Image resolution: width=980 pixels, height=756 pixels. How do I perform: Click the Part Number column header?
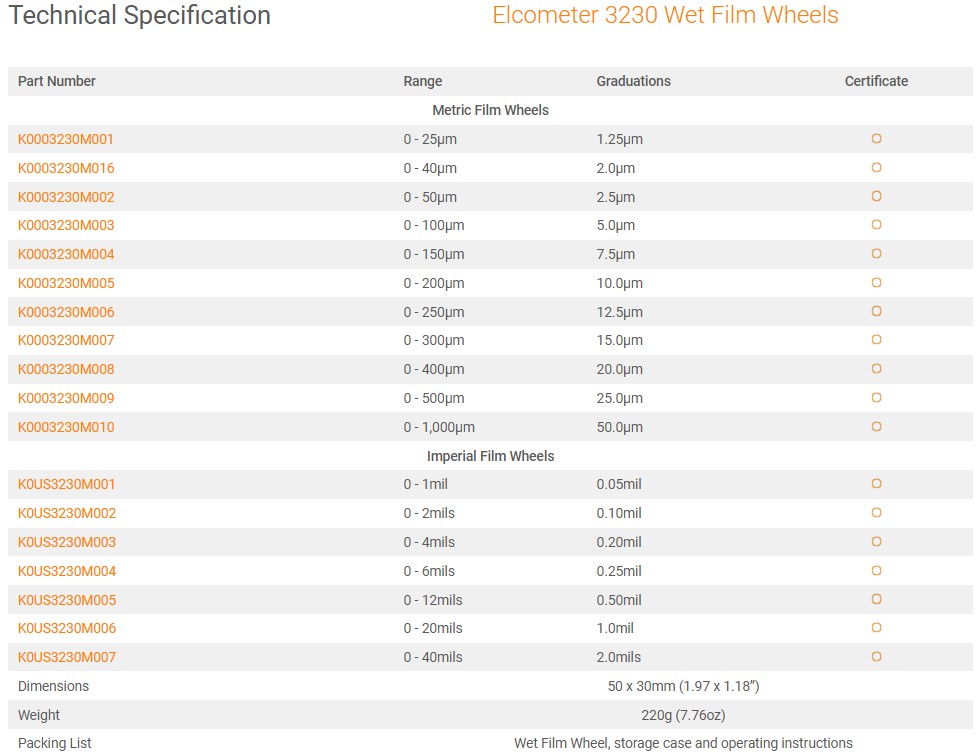[57, 81]
